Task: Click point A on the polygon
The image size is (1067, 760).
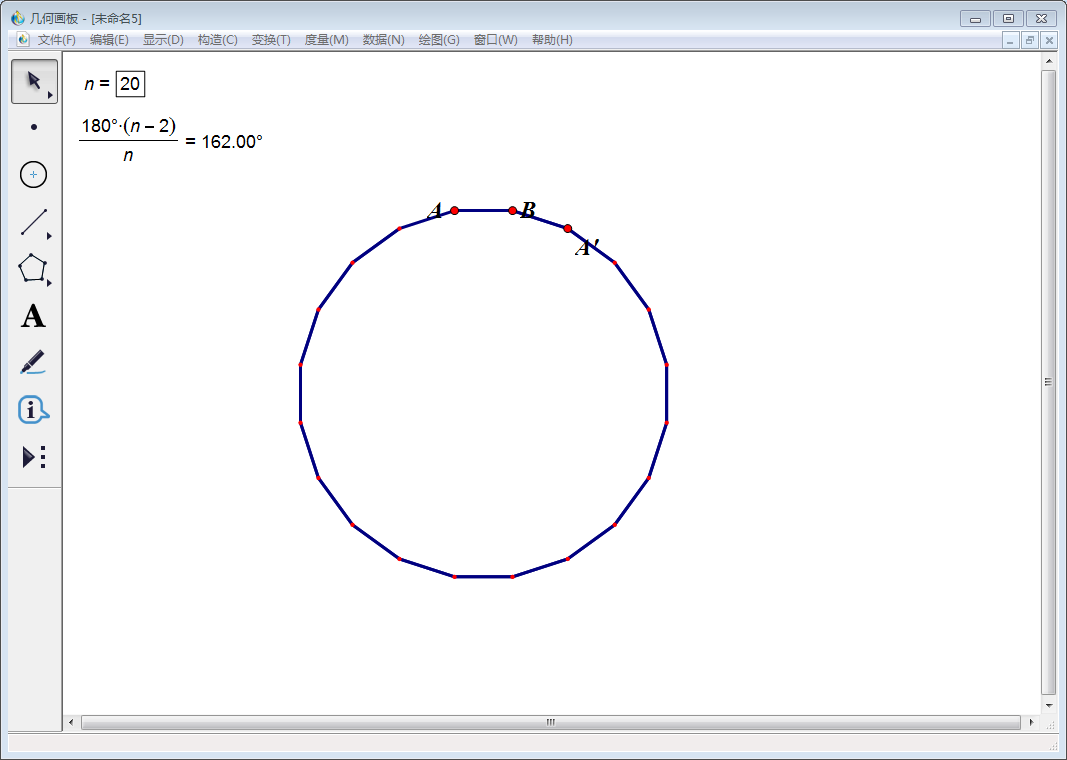Action: (454, 210)
